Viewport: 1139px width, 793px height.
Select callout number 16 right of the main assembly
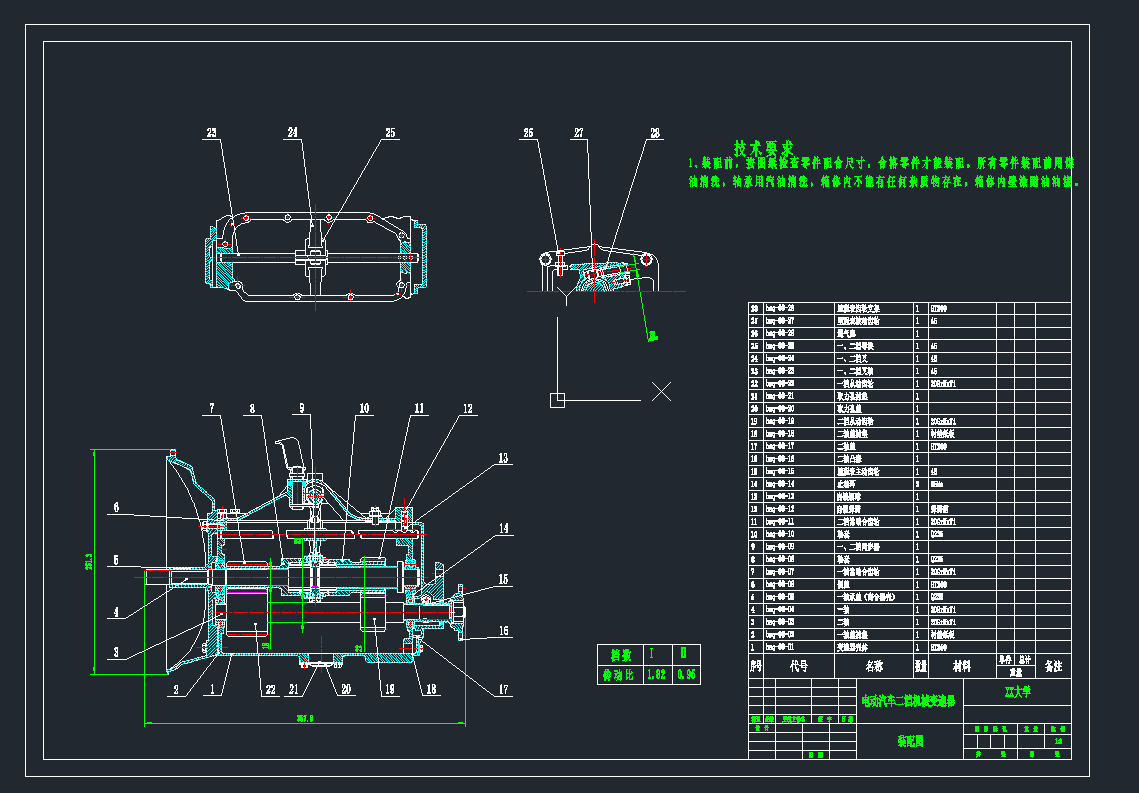(503, 631)
